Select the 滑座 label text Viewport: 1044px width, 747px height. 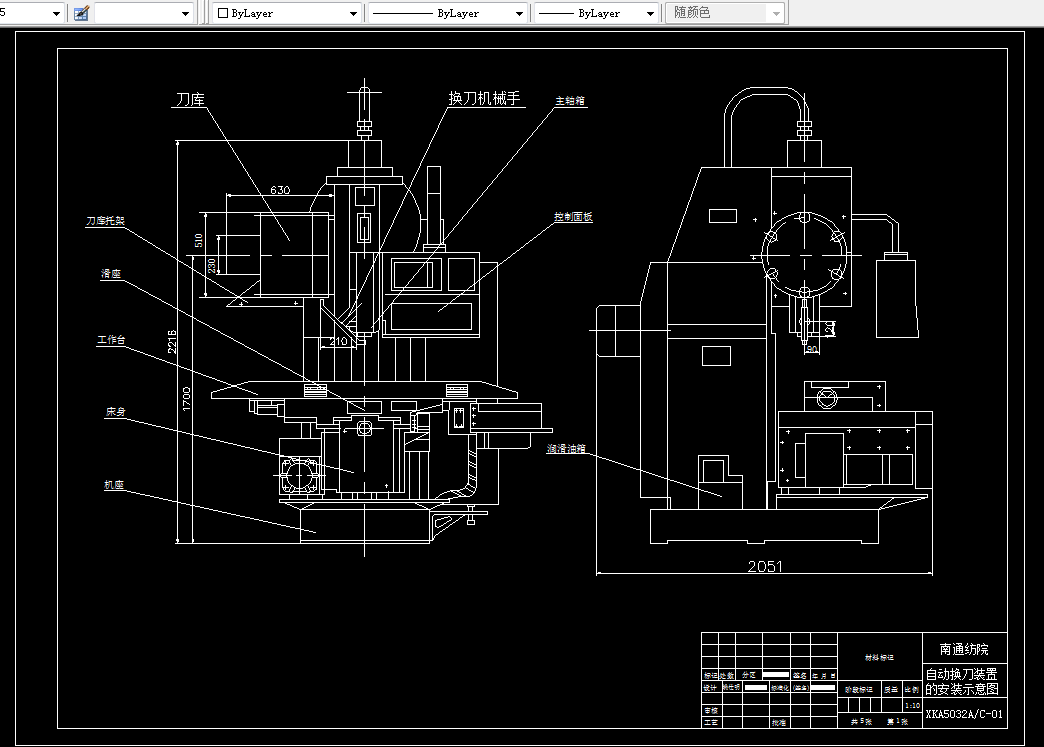coord(111,274)
